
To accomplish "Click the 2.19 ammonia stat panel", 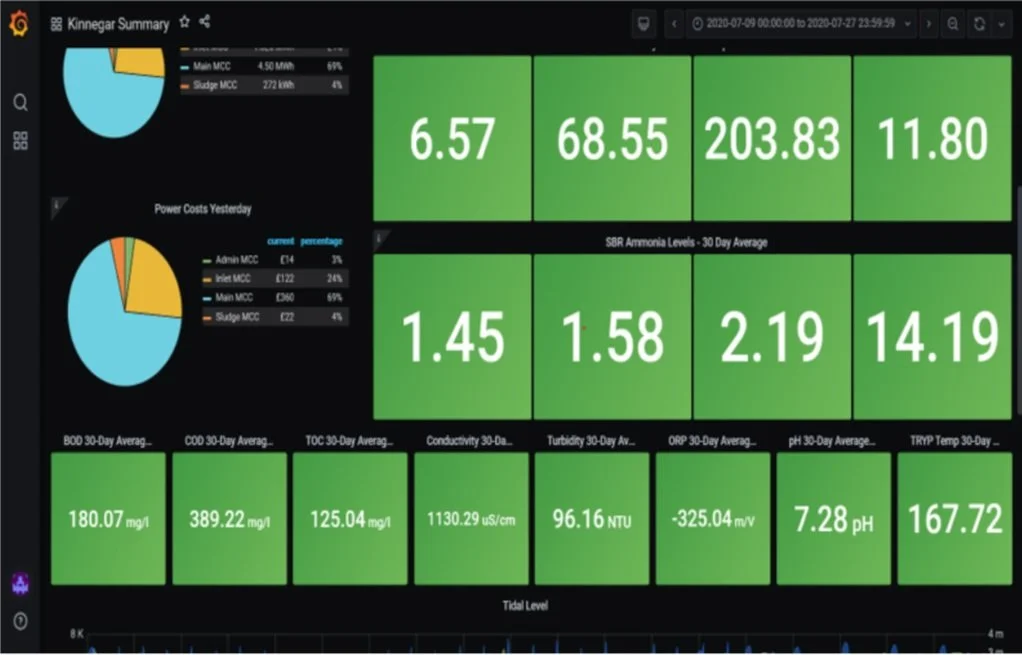I will (x=772, y=336).
